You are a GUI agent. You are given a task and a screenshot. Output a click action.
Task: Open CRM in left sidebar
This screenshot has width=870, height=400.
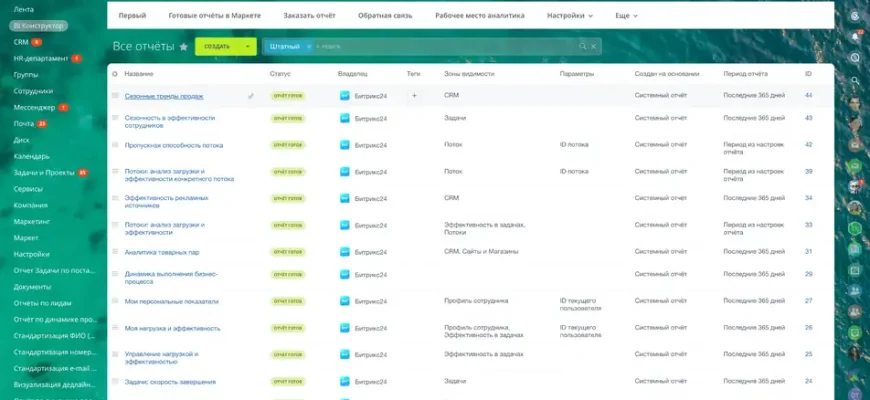coord(21,42)
